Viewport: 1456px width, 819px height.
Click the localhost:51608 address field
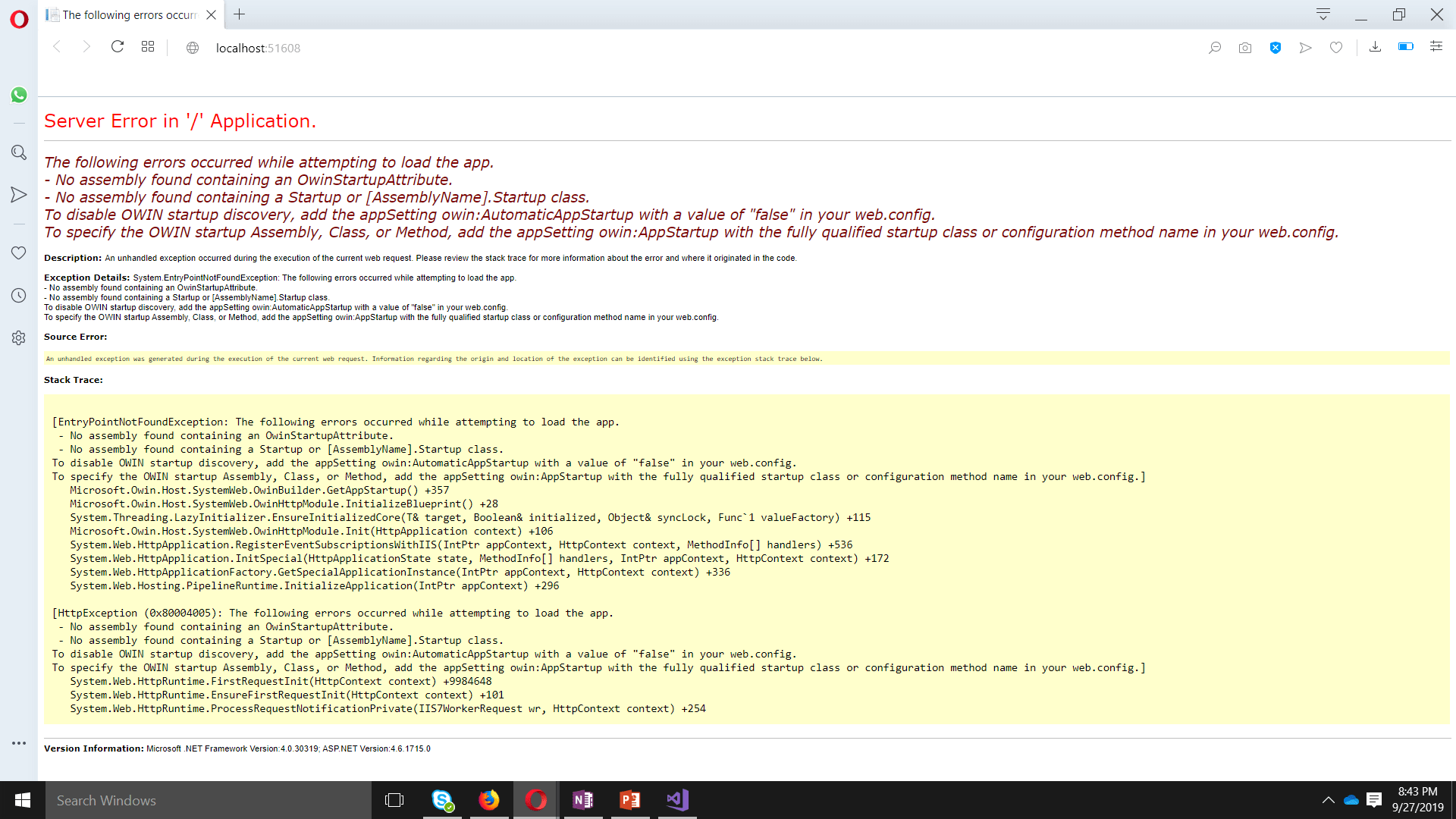pos(258,48)
